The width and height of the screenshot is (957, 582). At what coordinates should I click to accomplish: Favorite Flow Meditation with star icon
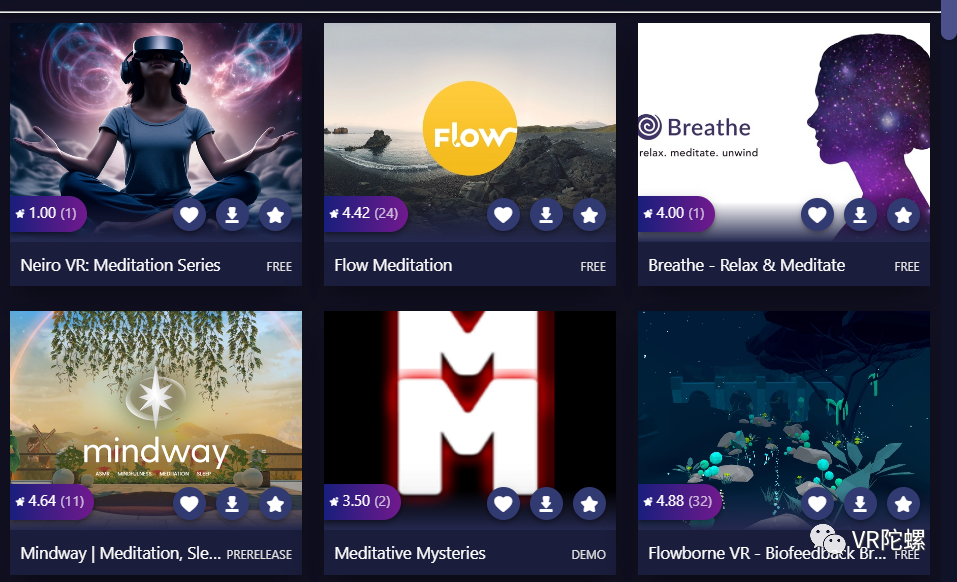click(589, 215)
